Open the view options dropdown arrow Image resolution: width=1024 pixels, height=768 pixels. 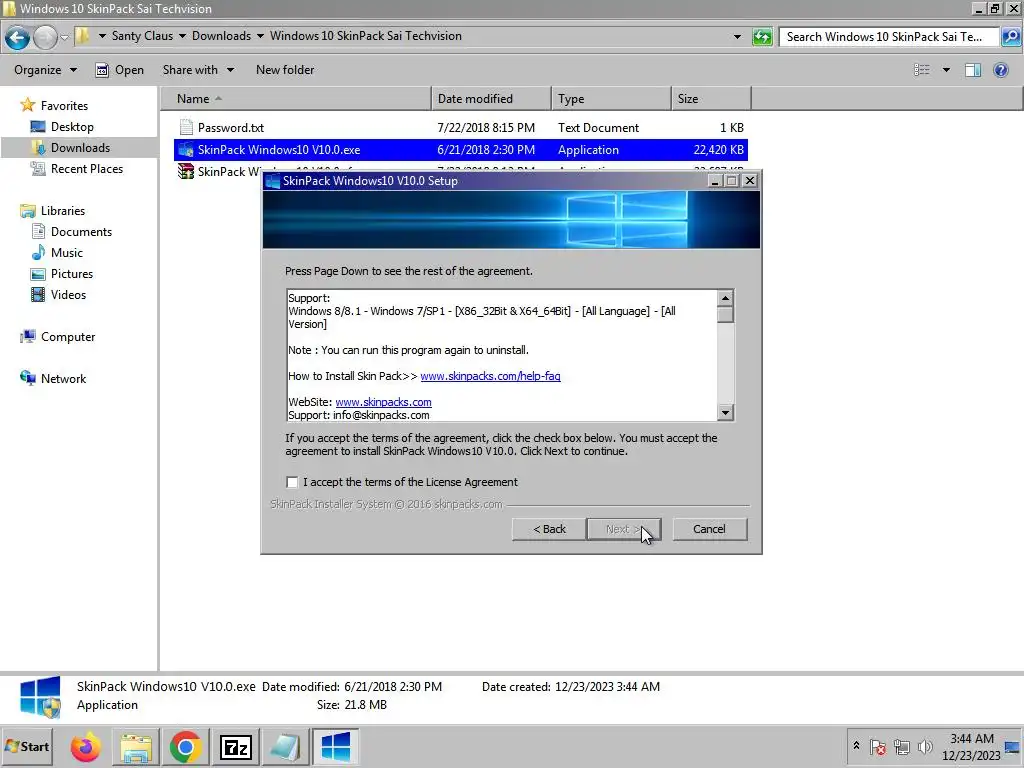[946, 70]
